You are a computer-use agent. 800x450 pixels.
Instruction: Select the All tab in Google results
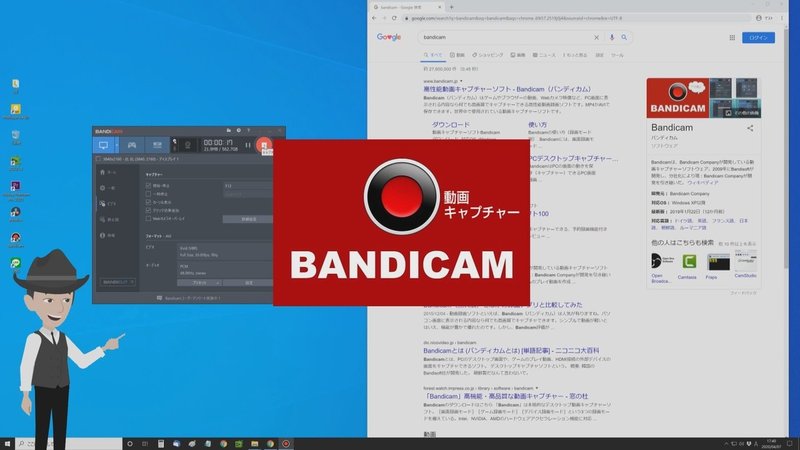pyautogui.click(x=433, y=55)
